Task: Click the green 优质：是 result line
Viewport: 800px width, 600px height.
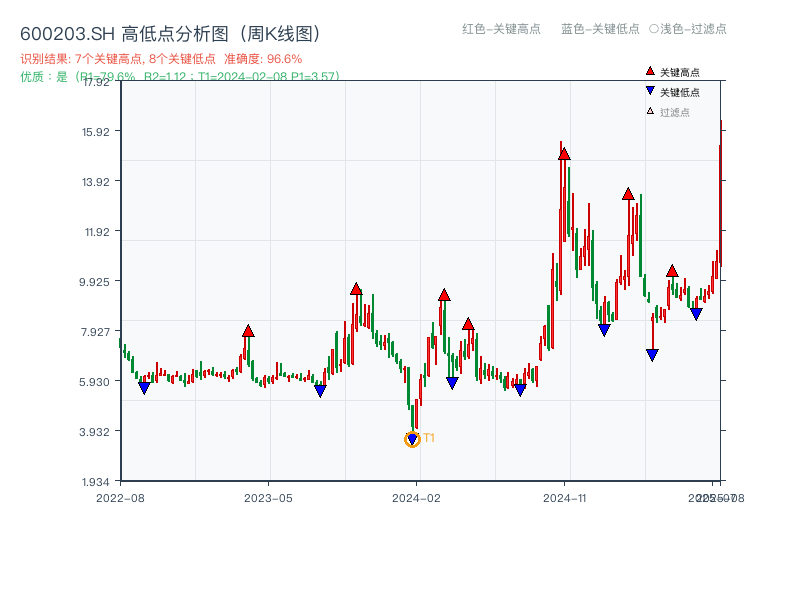Action: tap(180, 77)
